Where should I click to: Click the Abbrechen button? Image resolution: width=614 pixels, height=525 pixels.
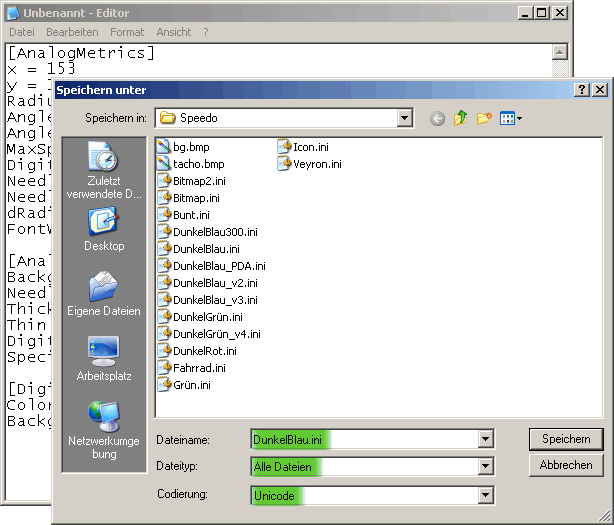[x=565, y=465]
